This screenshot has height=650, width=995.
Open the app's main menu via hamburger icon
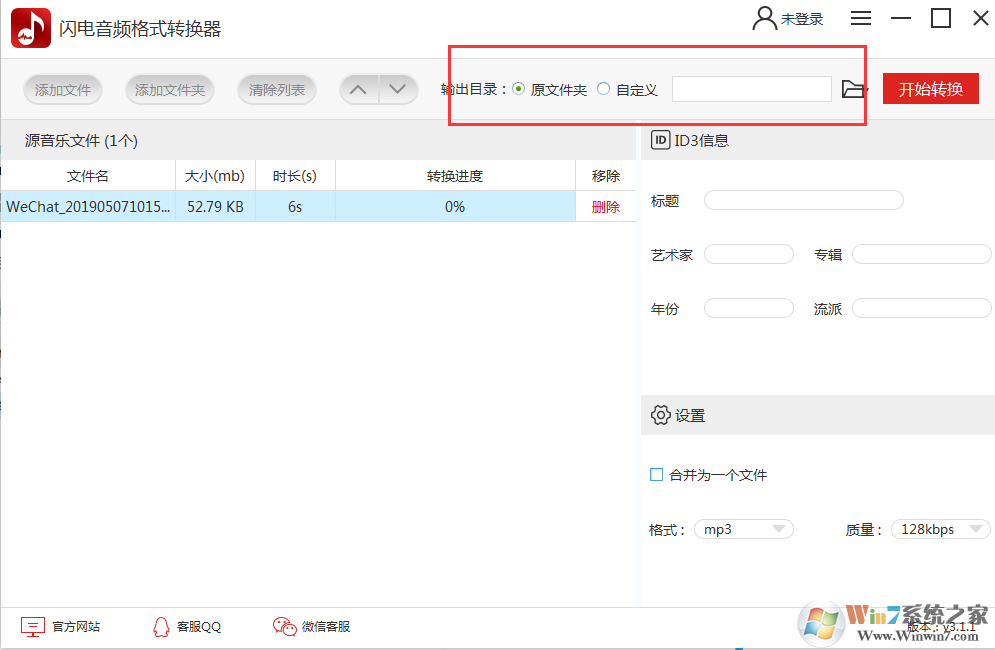coord(861,17)
